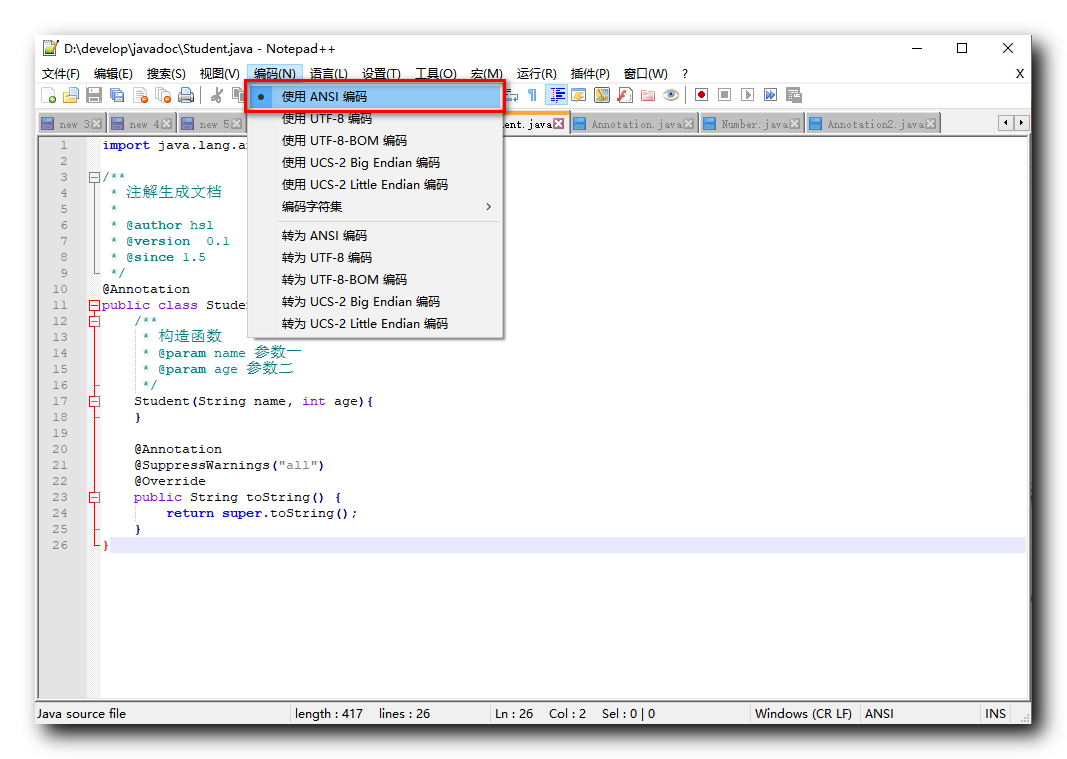Collapse the constructor fold on line 17
This screenshot has height=759, width=1067.
coord(95,402)
